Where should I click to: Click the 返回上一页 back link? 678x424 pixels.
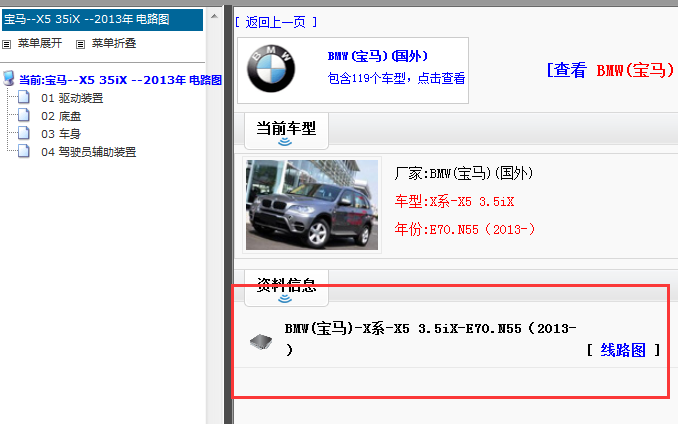click(275, 22)
